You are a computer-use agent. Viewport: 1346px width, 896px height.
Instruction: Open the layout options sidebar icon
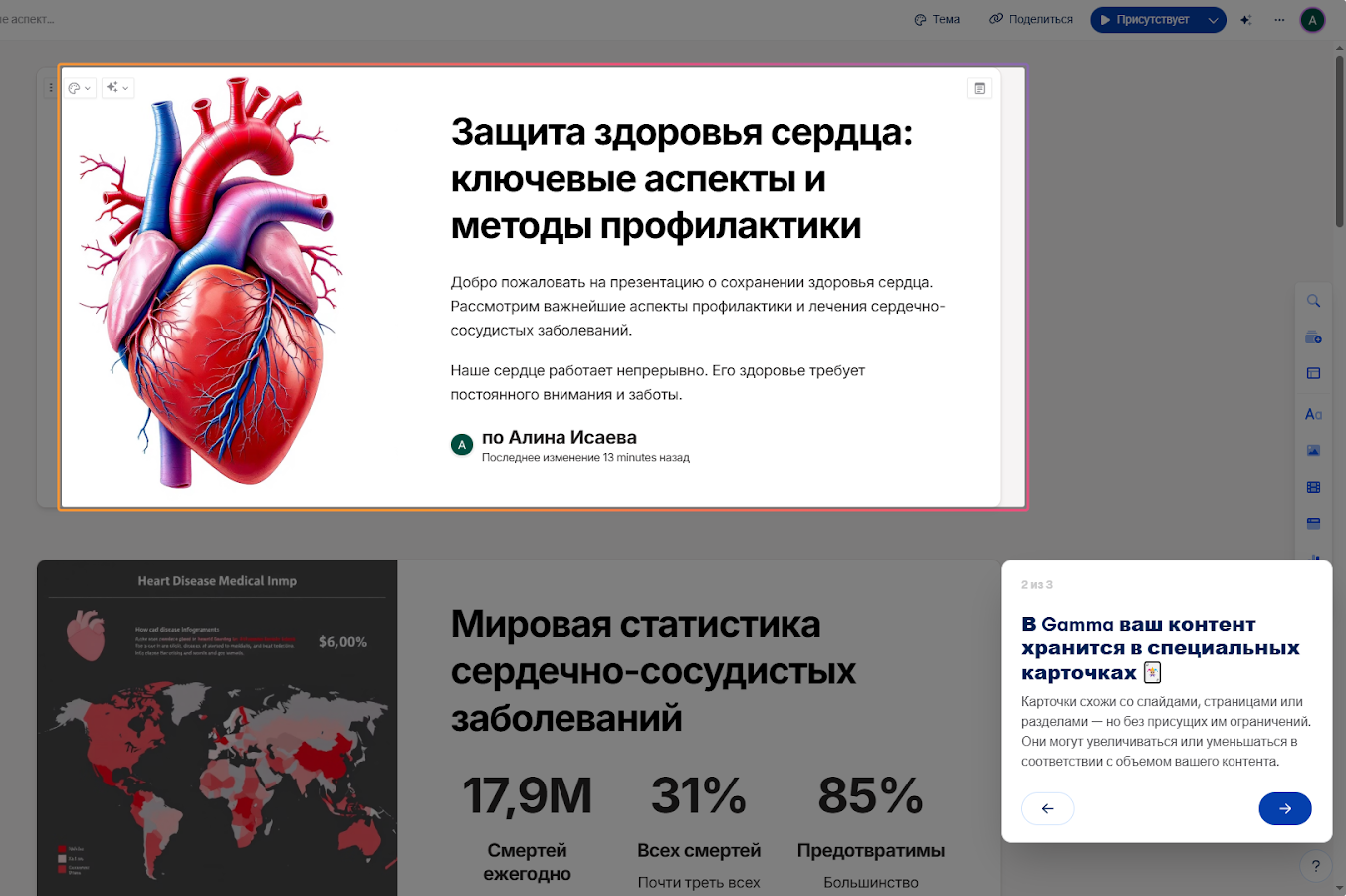[1313, 372]
